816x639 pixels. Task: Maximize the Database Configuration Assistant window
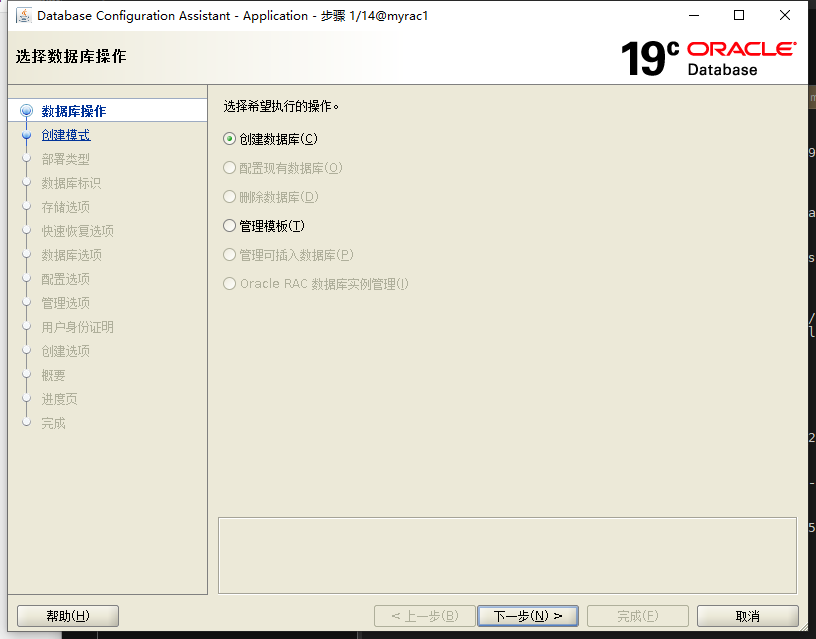739,16
